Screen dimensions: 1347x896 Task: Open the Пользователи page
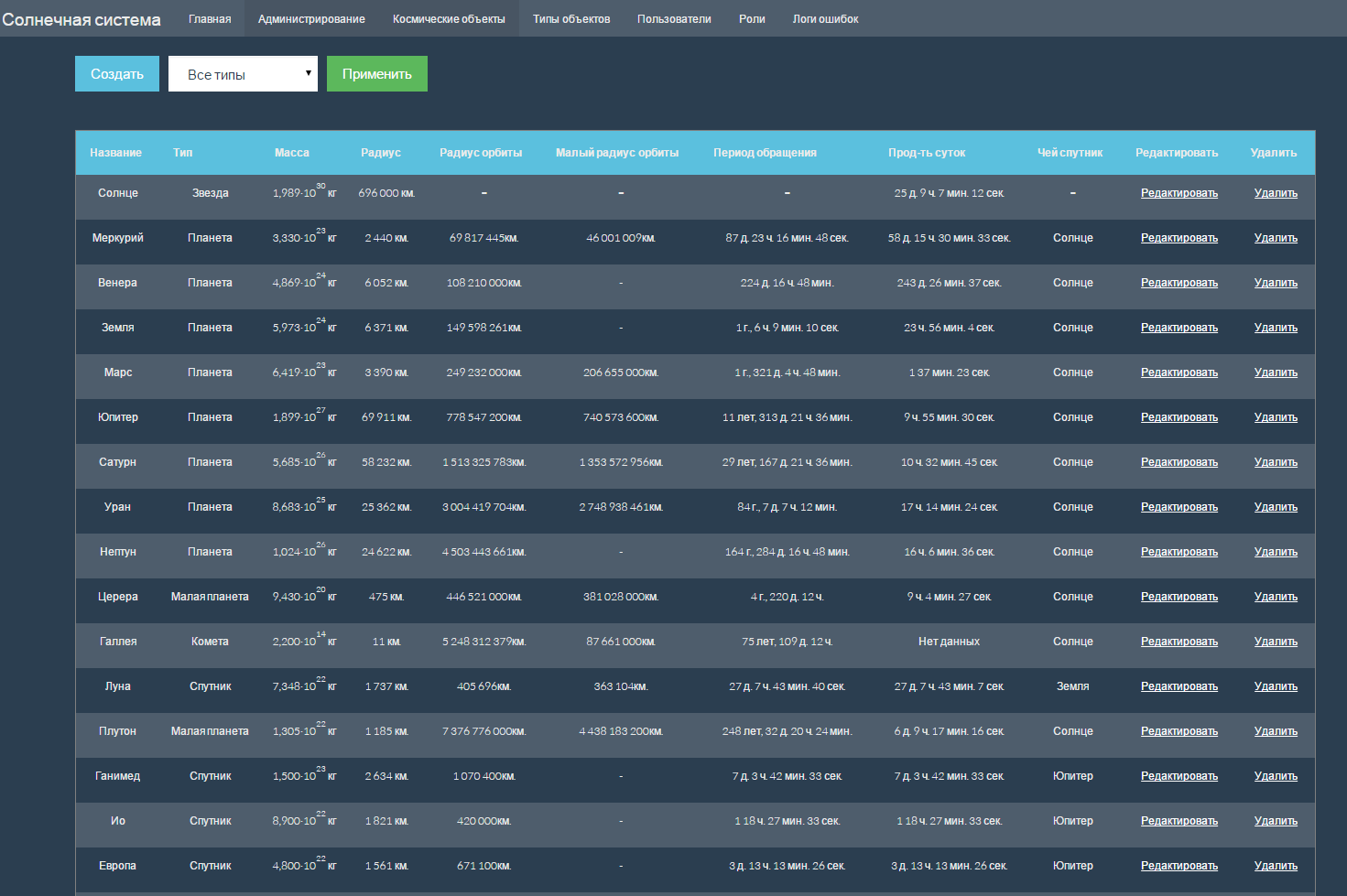[674, 18]
